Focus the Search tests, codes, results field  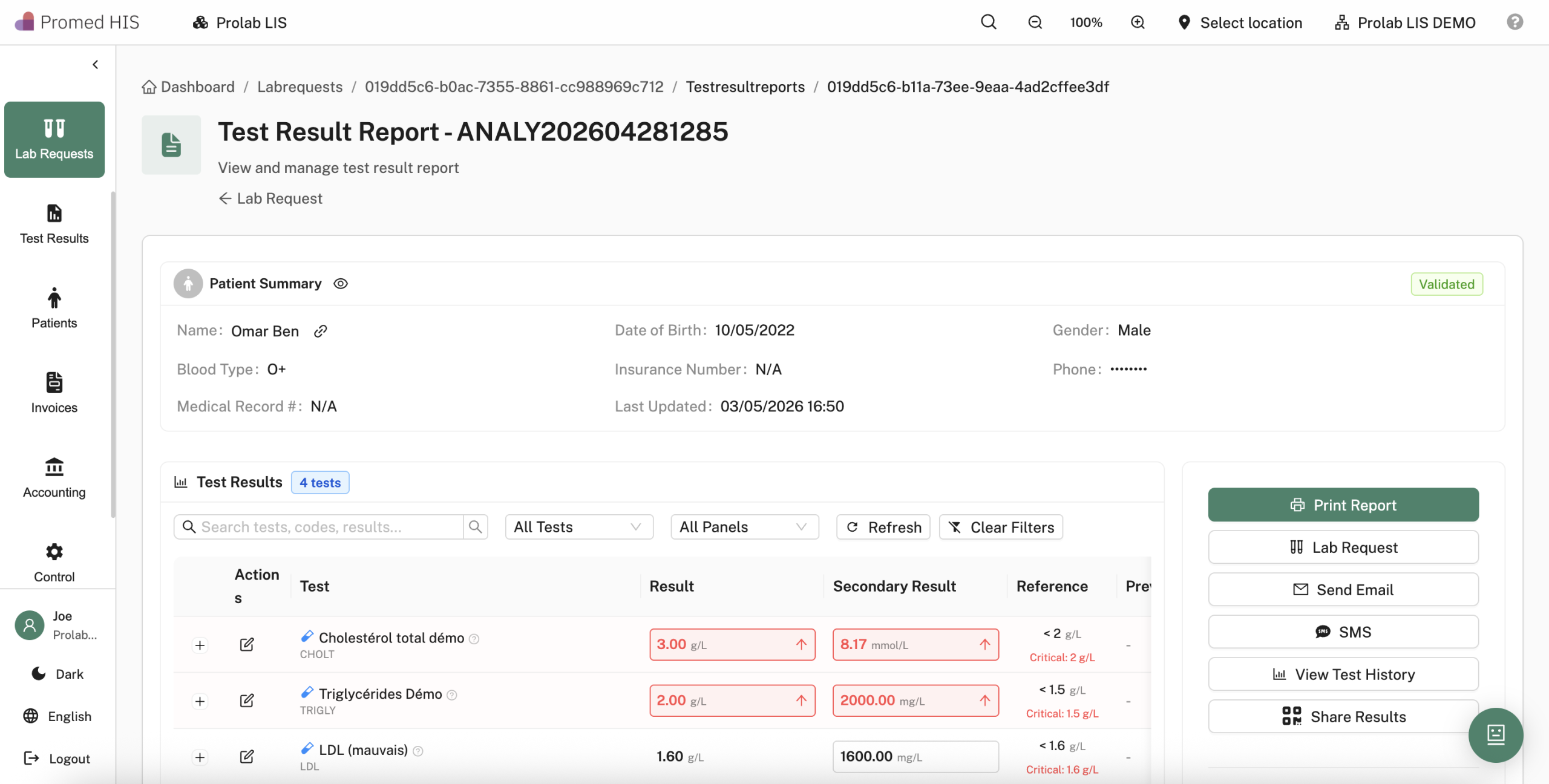pos(319,527)
